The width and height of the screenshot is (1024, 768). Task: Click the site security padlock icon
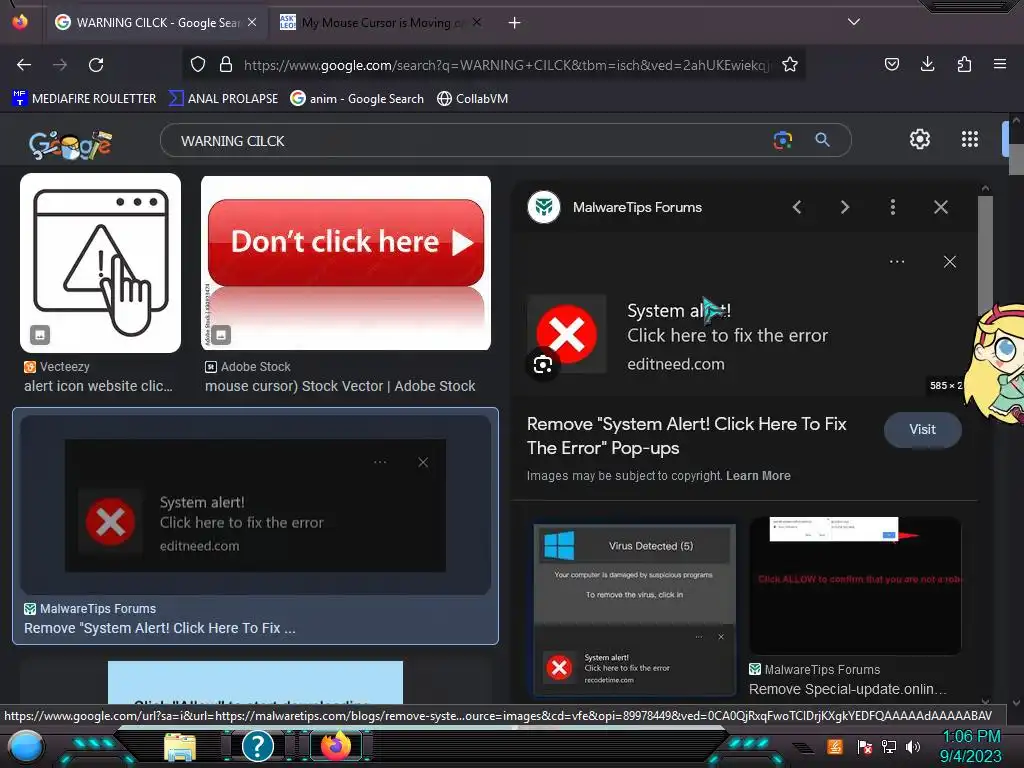coord(226,64)
